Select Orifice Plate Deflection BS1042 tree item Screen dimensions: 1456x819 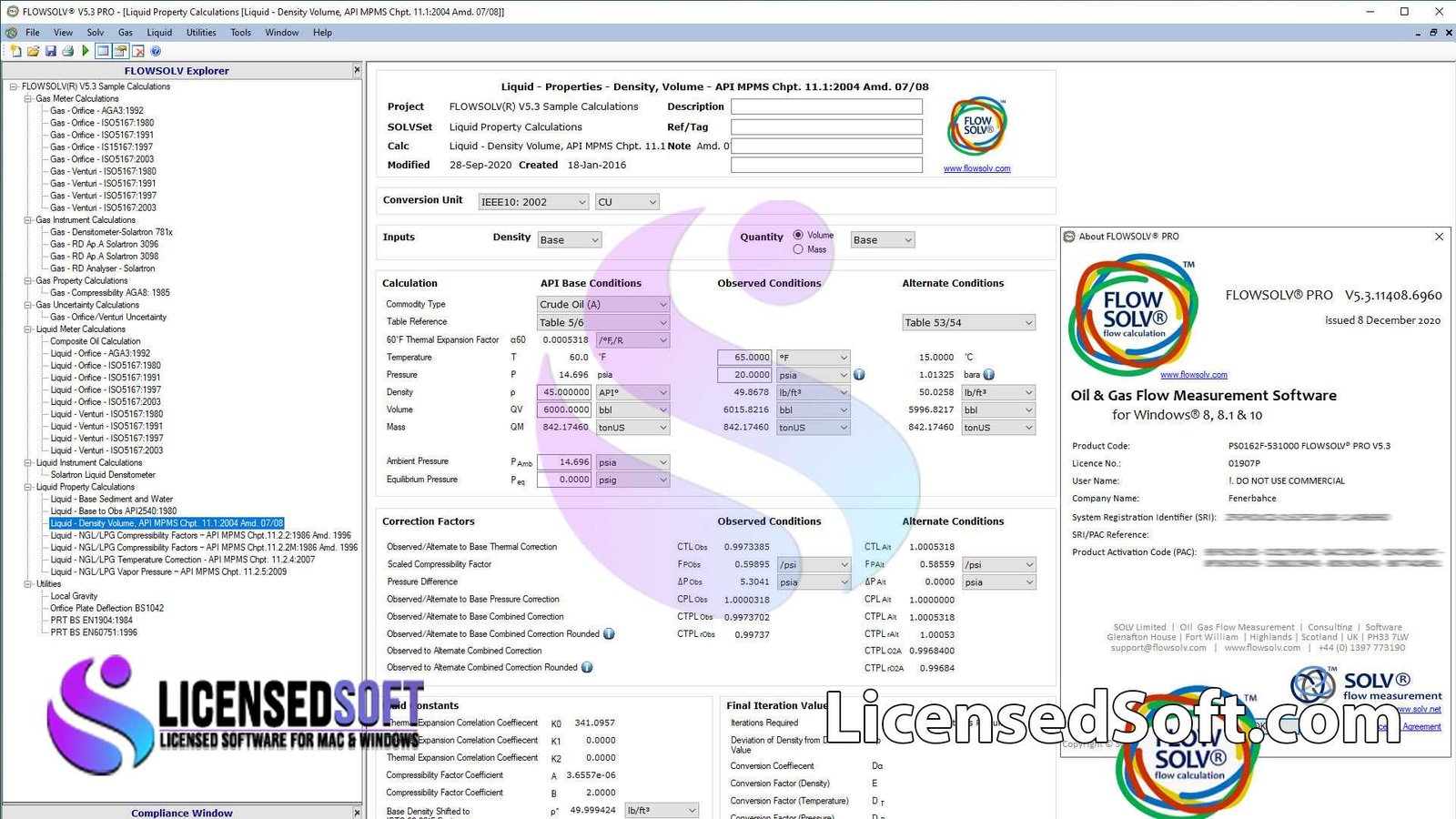tap(107, 608)
